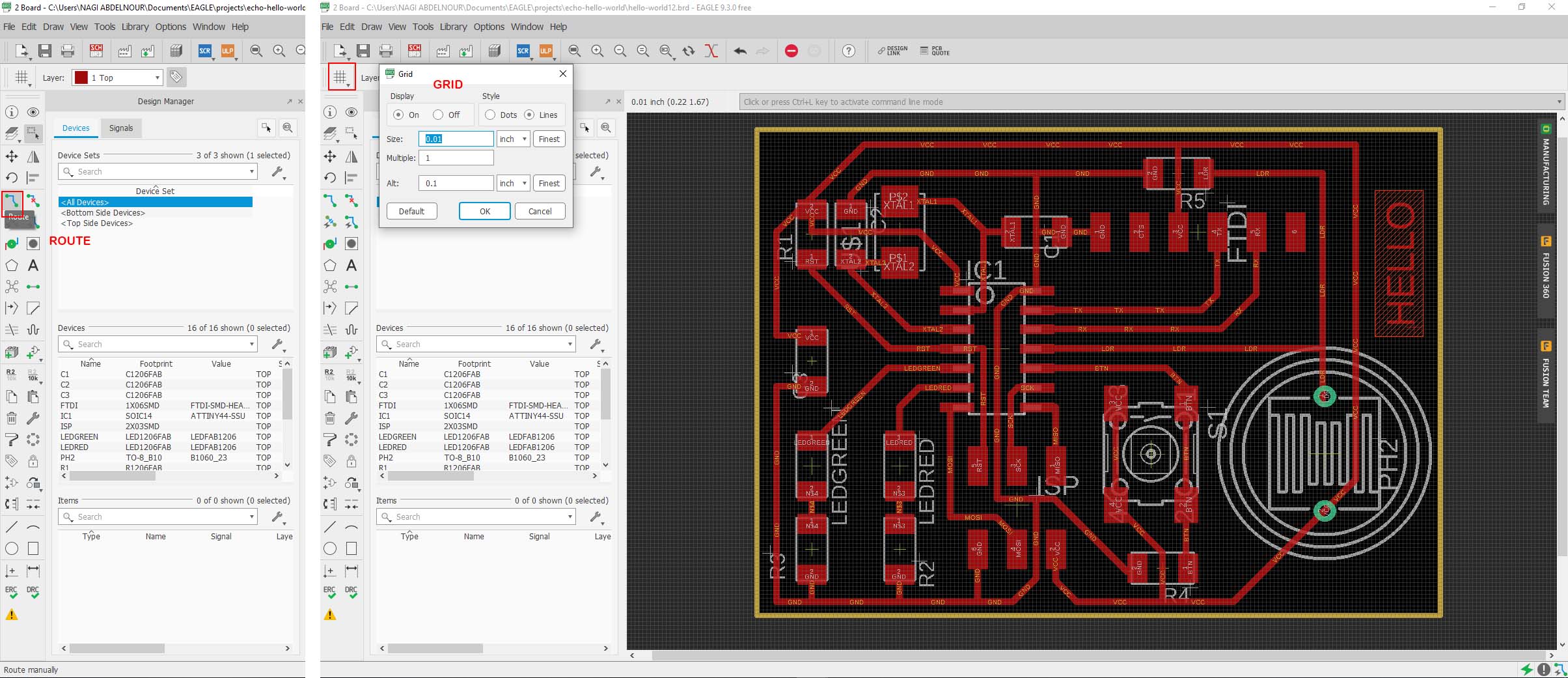Run the ERC check in the right window
The height and width of the screenshot is (678, 1568).
330,592
